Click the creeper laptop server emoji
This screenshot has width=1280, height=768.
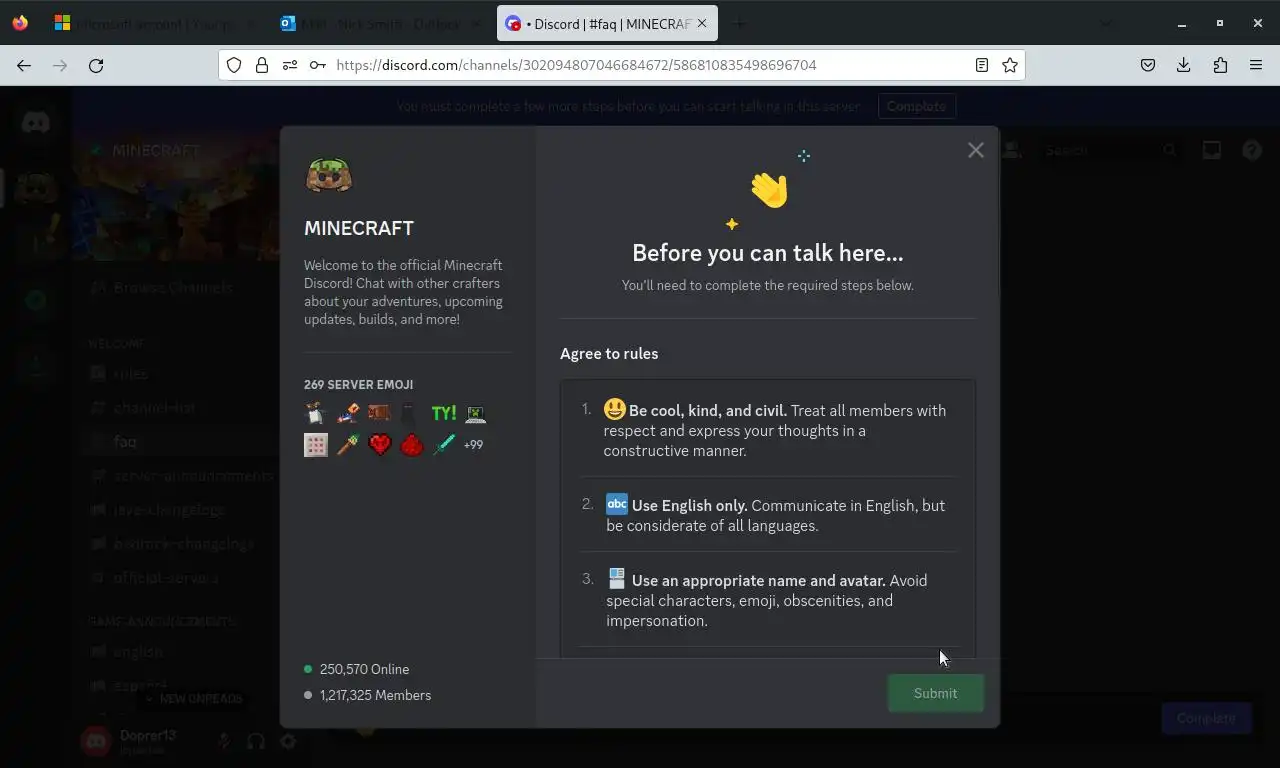click(x=475, y=413)
